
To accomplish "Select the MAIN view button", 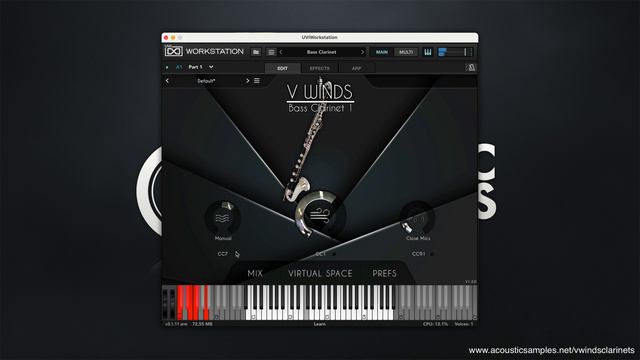I will [x=382, y=52].
